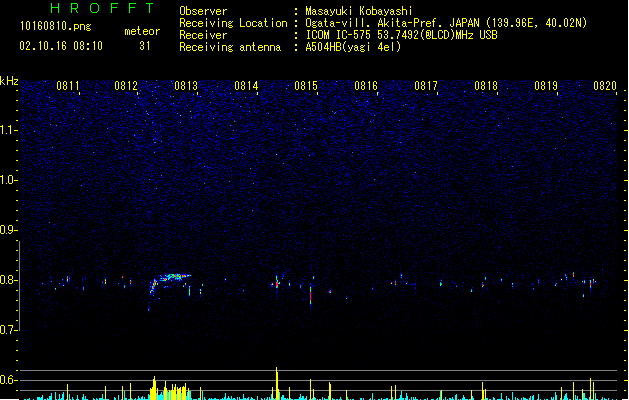Click the Ogata-vill. Akita-Pref. JAPAN location text
Screen dimensions: 629x400
tap(446, 23)
